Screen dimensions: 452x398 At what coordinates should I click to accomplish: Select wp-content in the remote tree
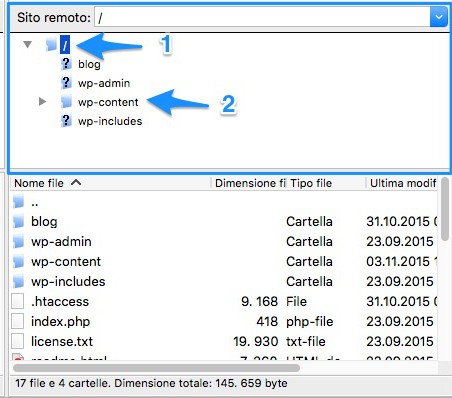pos(108,102)
